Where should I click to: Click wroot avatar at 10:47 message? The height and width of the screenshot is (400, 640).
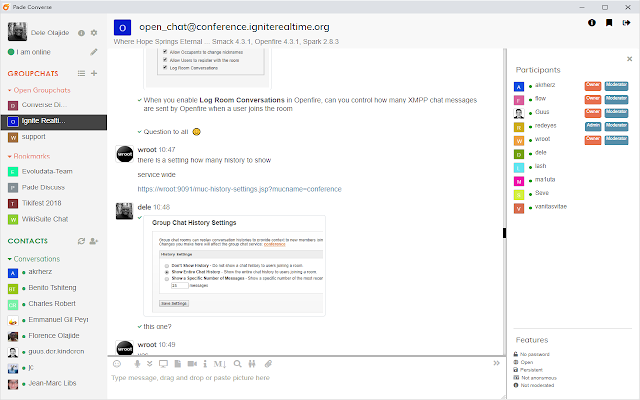pos(125,154)
